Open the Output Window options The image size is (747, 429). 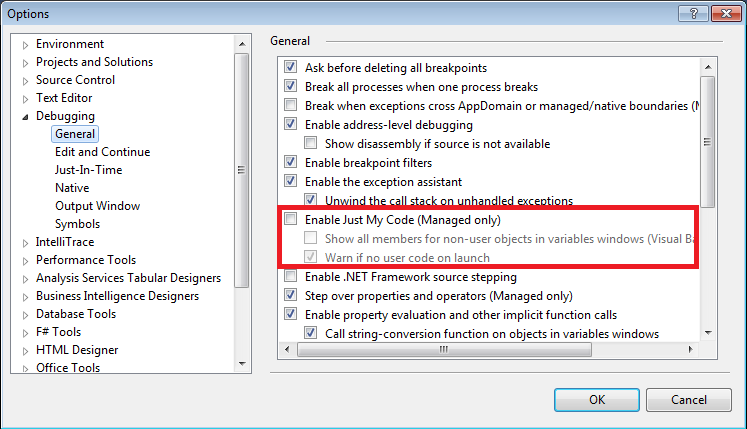(x=97, y=206)
